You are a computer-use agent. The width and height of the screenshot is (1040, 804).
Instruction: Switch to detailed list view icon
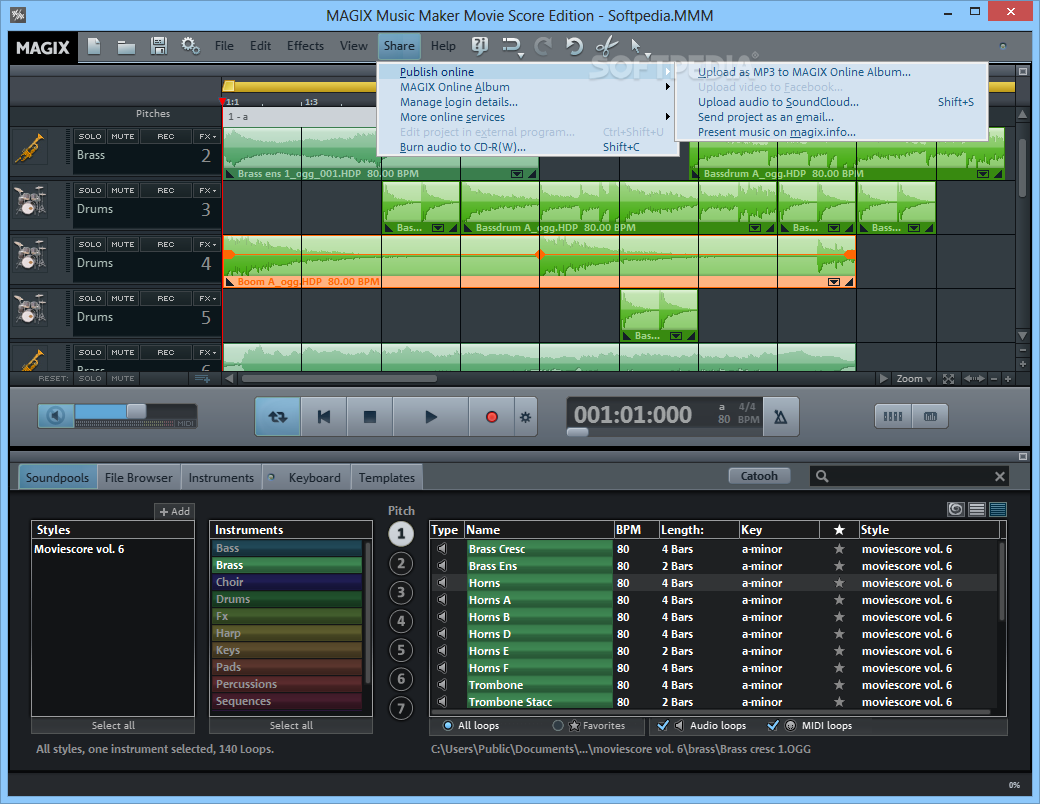click(998, 509)
